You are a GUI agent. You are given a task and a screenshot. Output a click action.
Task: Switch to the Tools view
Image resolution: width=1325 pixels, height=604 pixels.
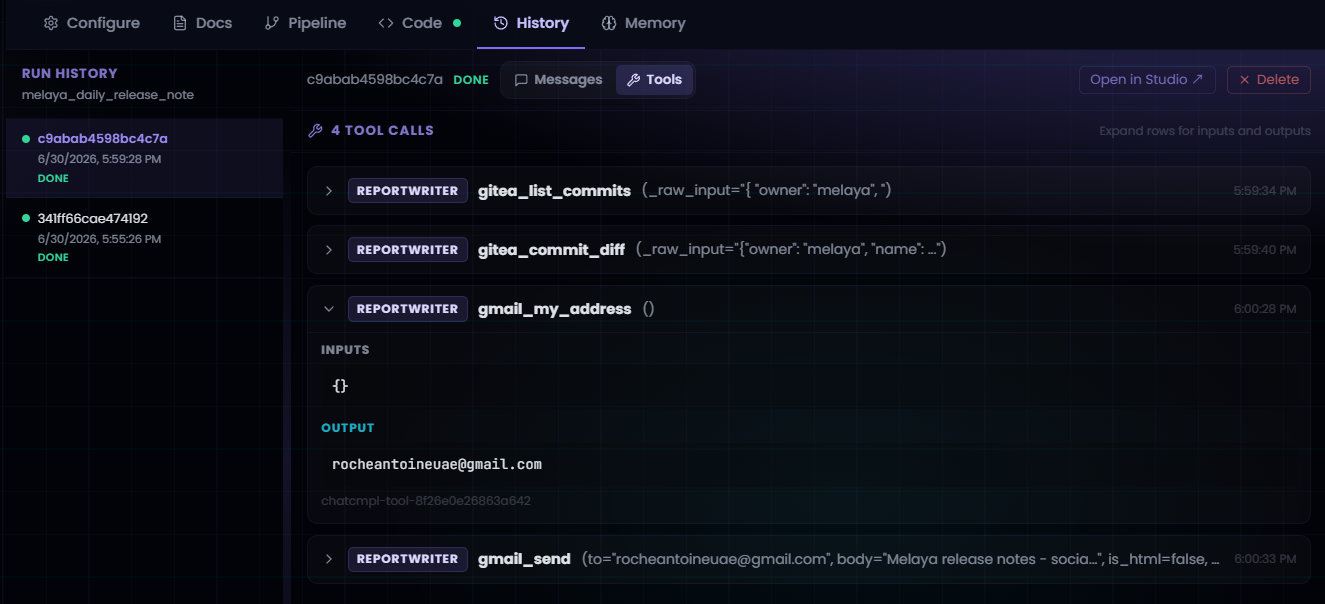[x=654, y=80]
